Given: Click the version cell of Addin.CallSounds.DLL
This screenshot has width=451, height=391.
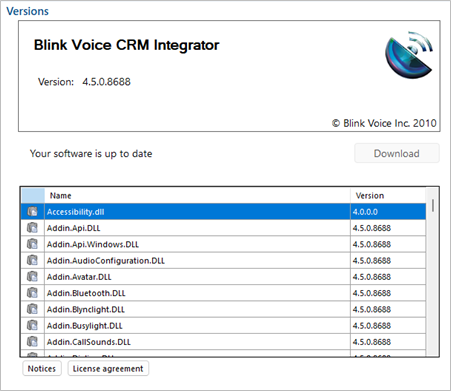Looking at the screenshot, I should click(x=388, y=342).
